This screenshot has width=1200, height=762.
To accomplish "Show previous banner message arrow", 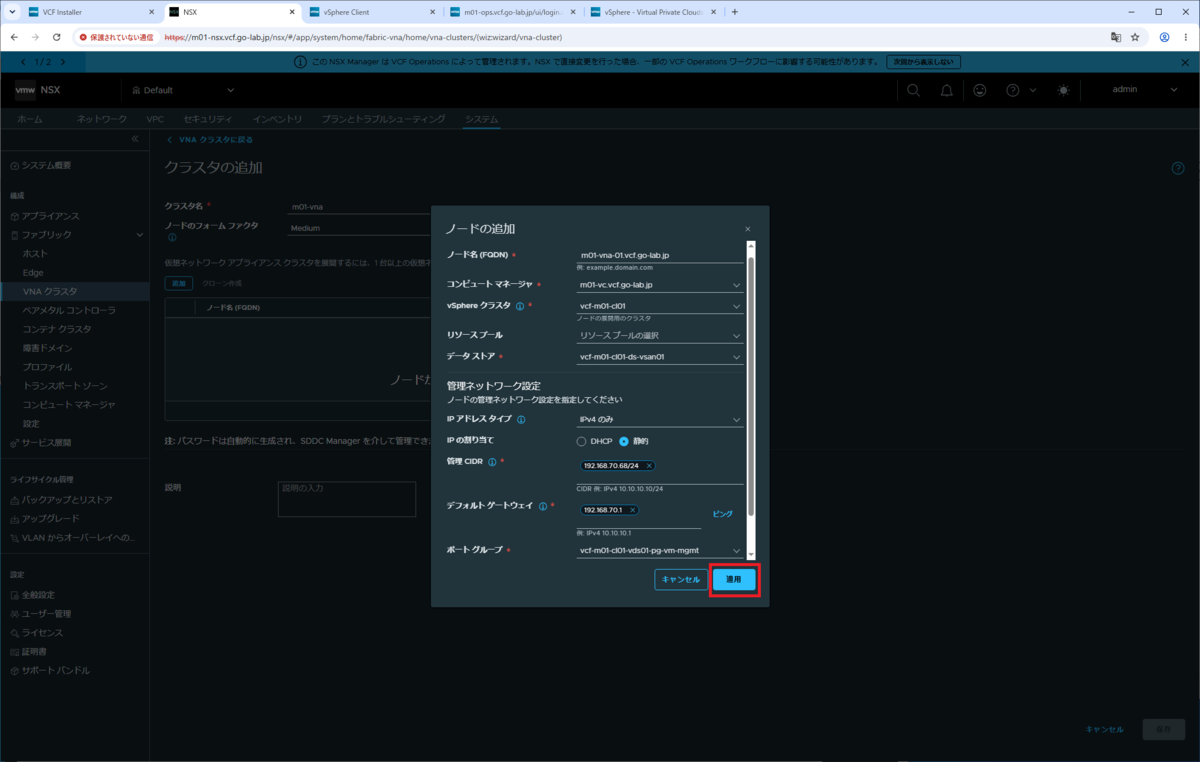I will [24, 62].
